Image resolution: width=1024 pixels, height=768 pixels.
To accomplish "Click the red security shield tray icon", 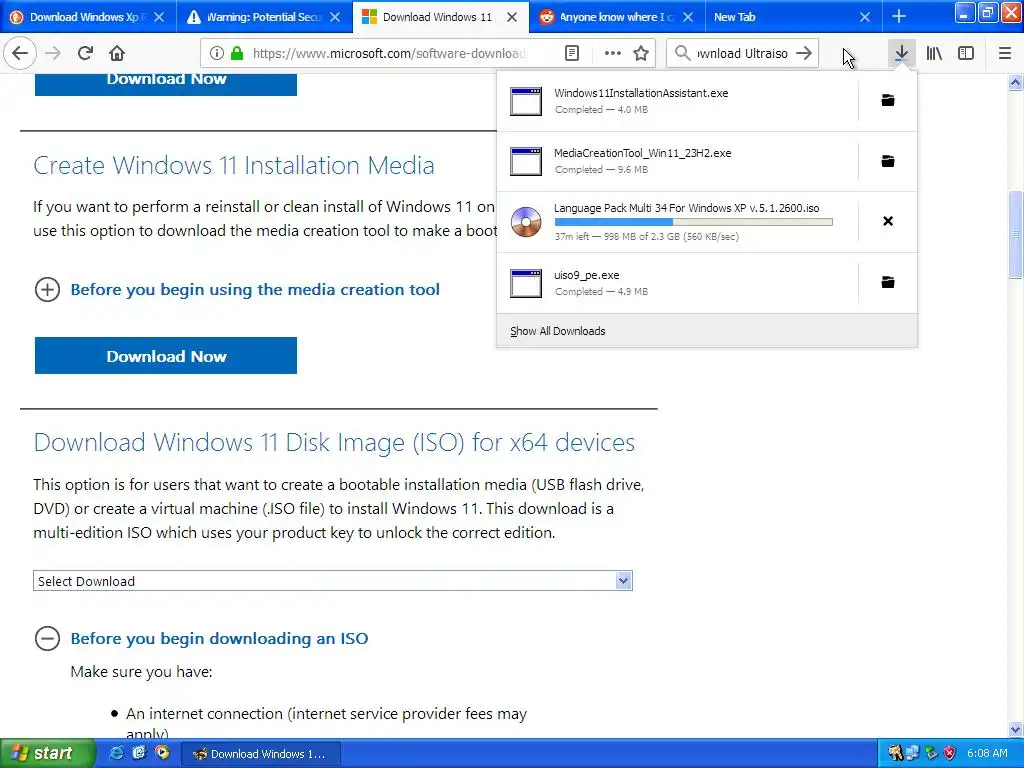I will [x=950, y=753].
